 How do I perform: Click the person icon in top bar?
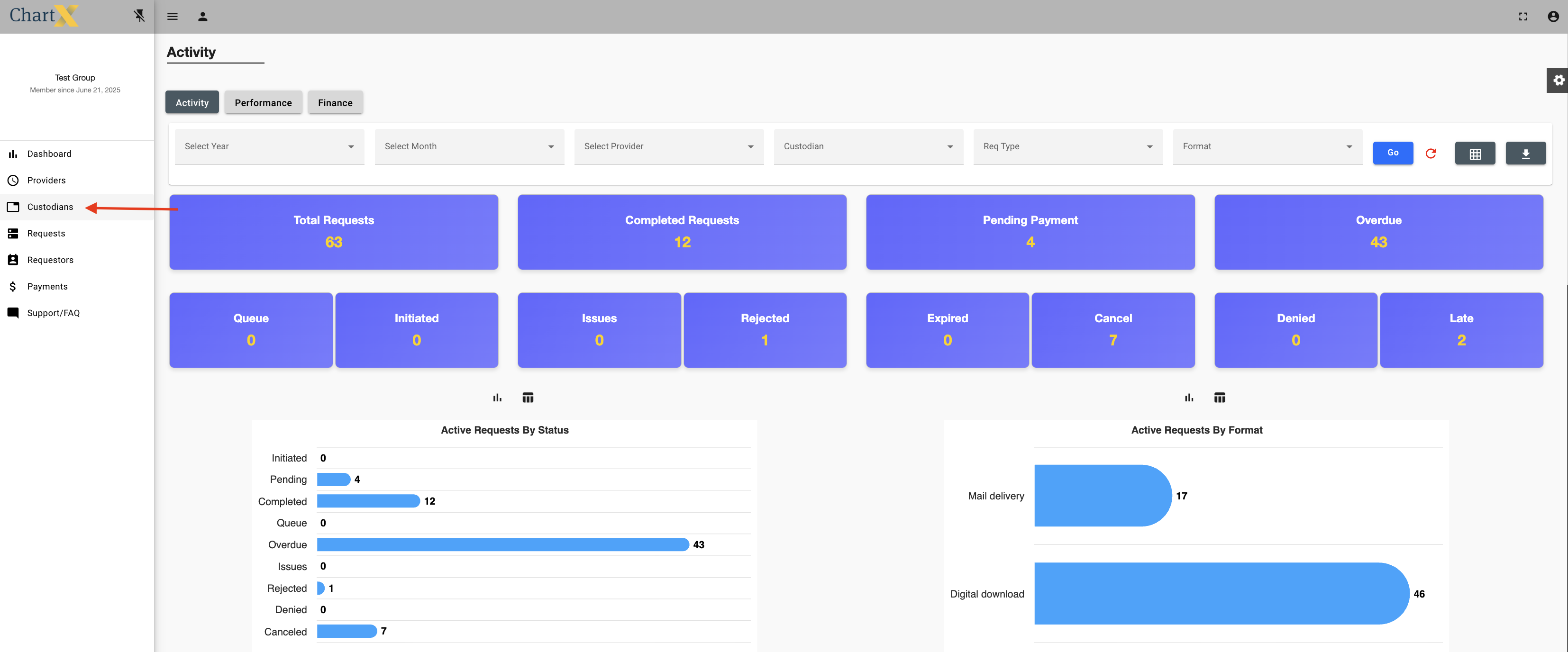click(x=203, y=17)
